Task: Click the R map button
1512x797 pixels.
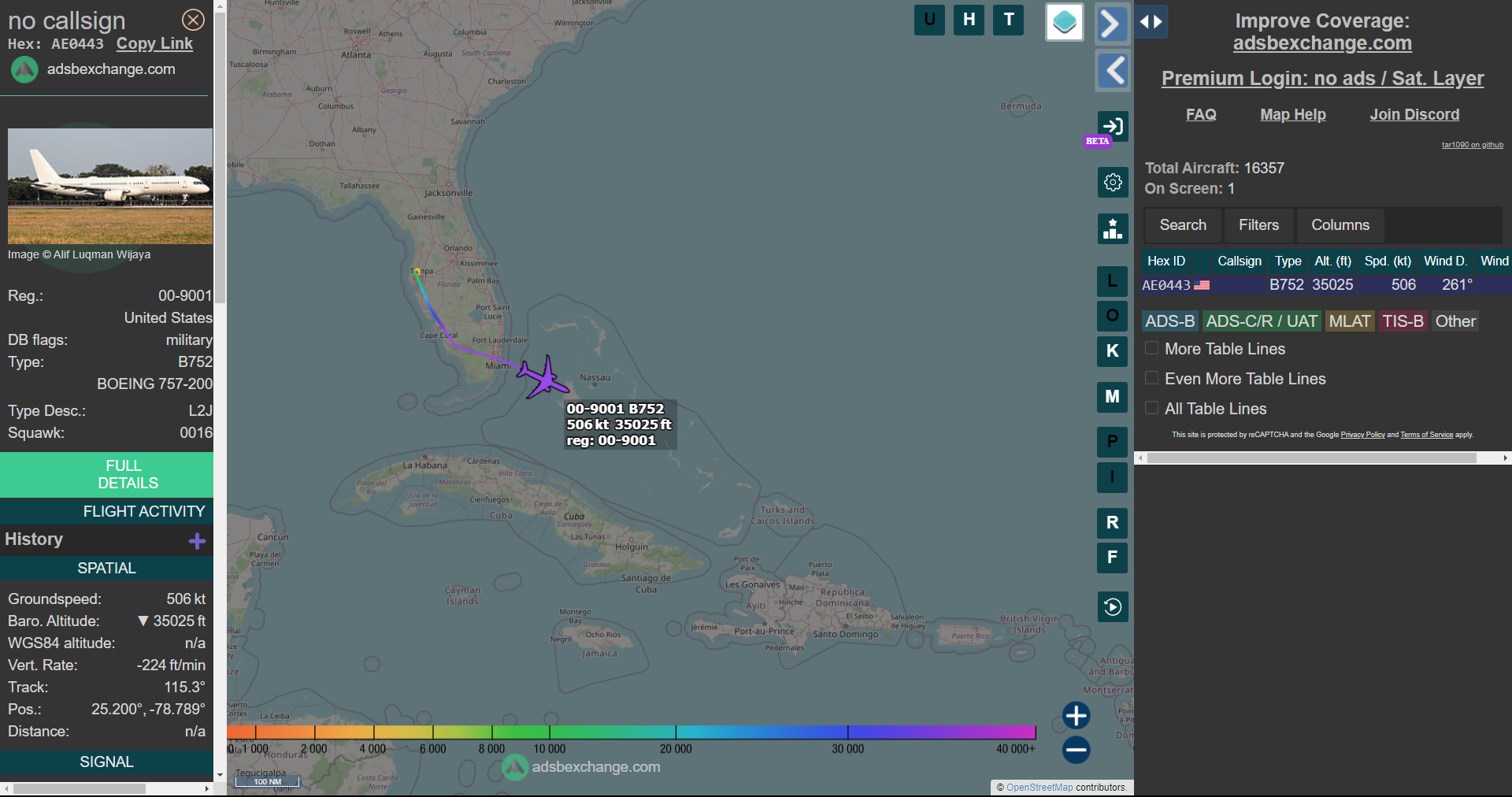Action: pos(1113,523)
